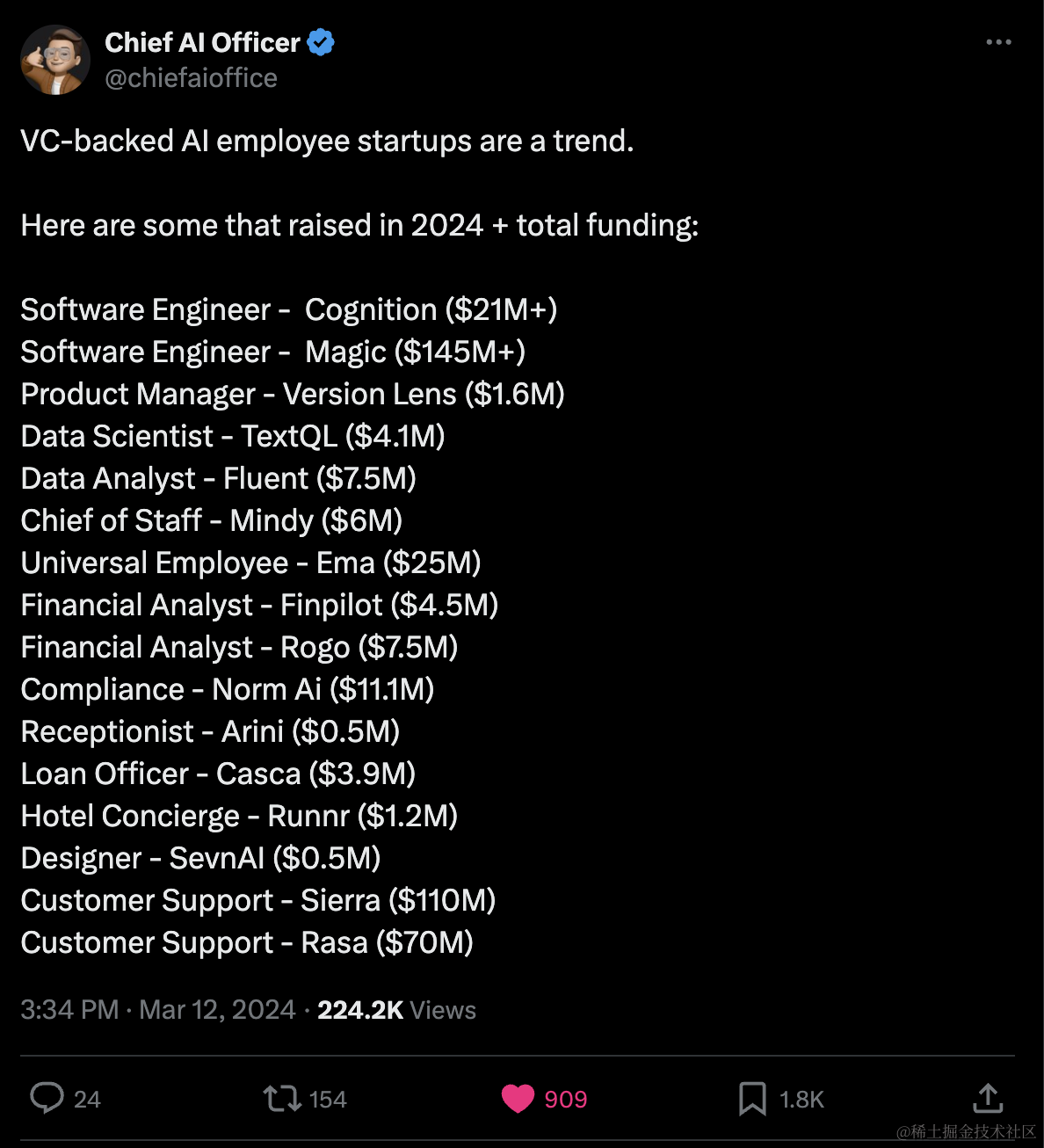Toggle the pink heart like button

pyautogui.click(x=518, y=1098)
